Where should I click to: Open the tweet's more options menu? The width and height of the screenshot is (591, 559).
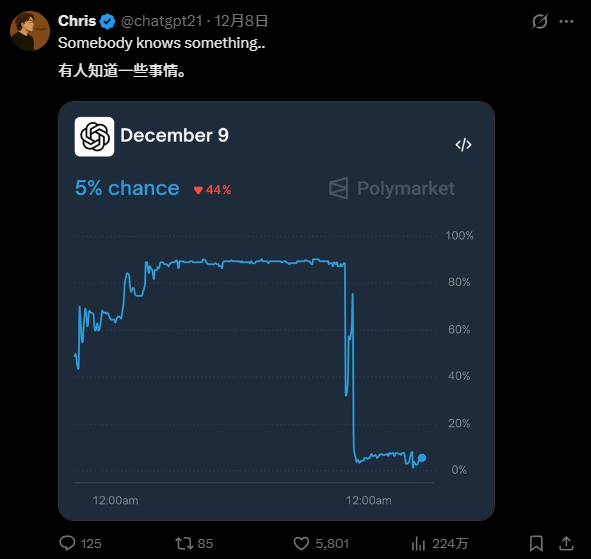pyautogui.click(x=566, y=21)
